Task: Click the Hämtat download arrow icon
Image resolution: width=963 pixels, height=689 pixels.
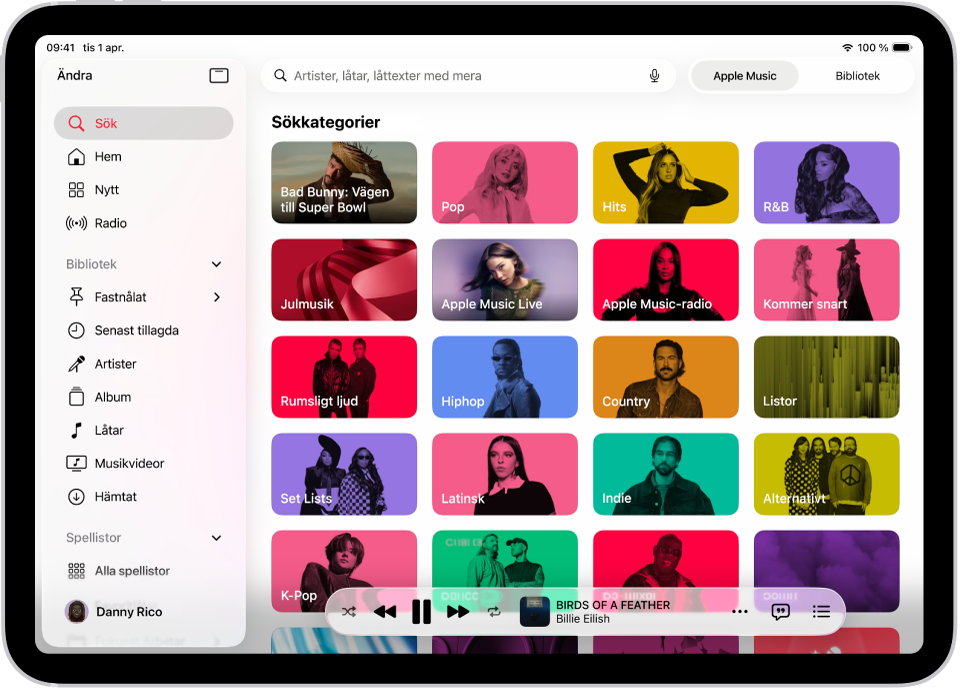Action: 76,496
